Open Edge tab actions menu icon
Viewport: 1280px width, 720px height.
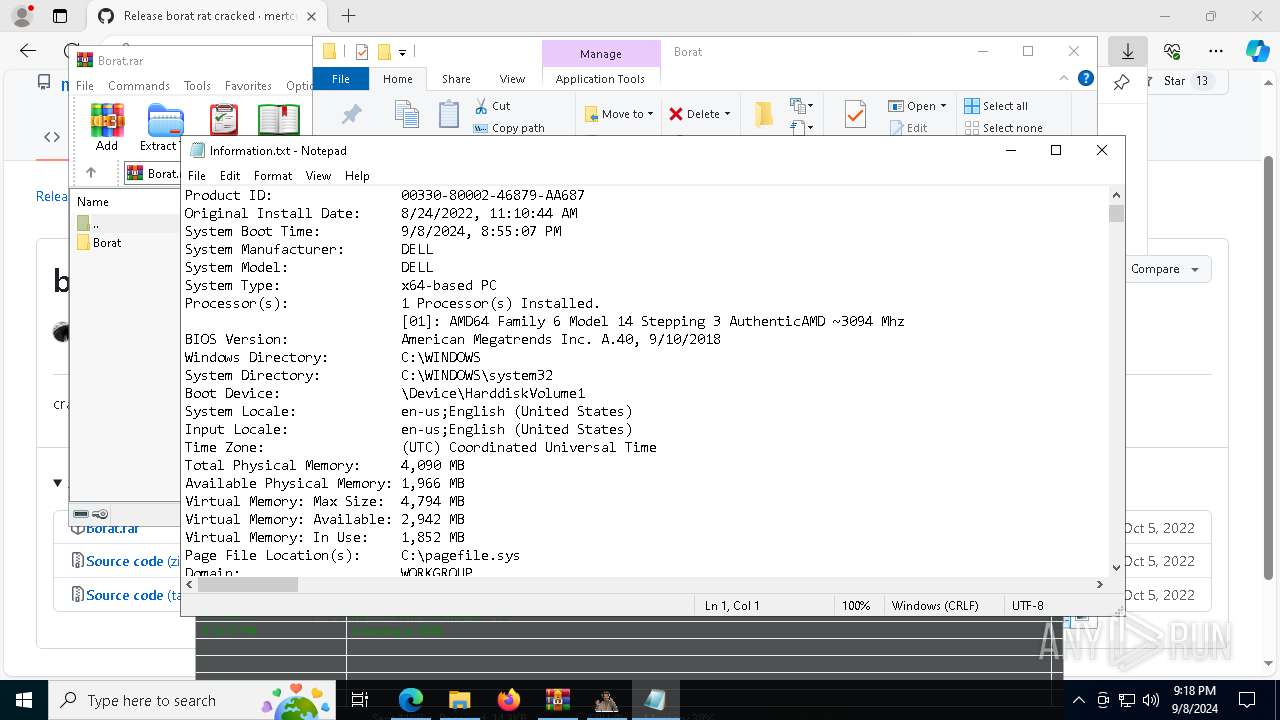(60, 16)
